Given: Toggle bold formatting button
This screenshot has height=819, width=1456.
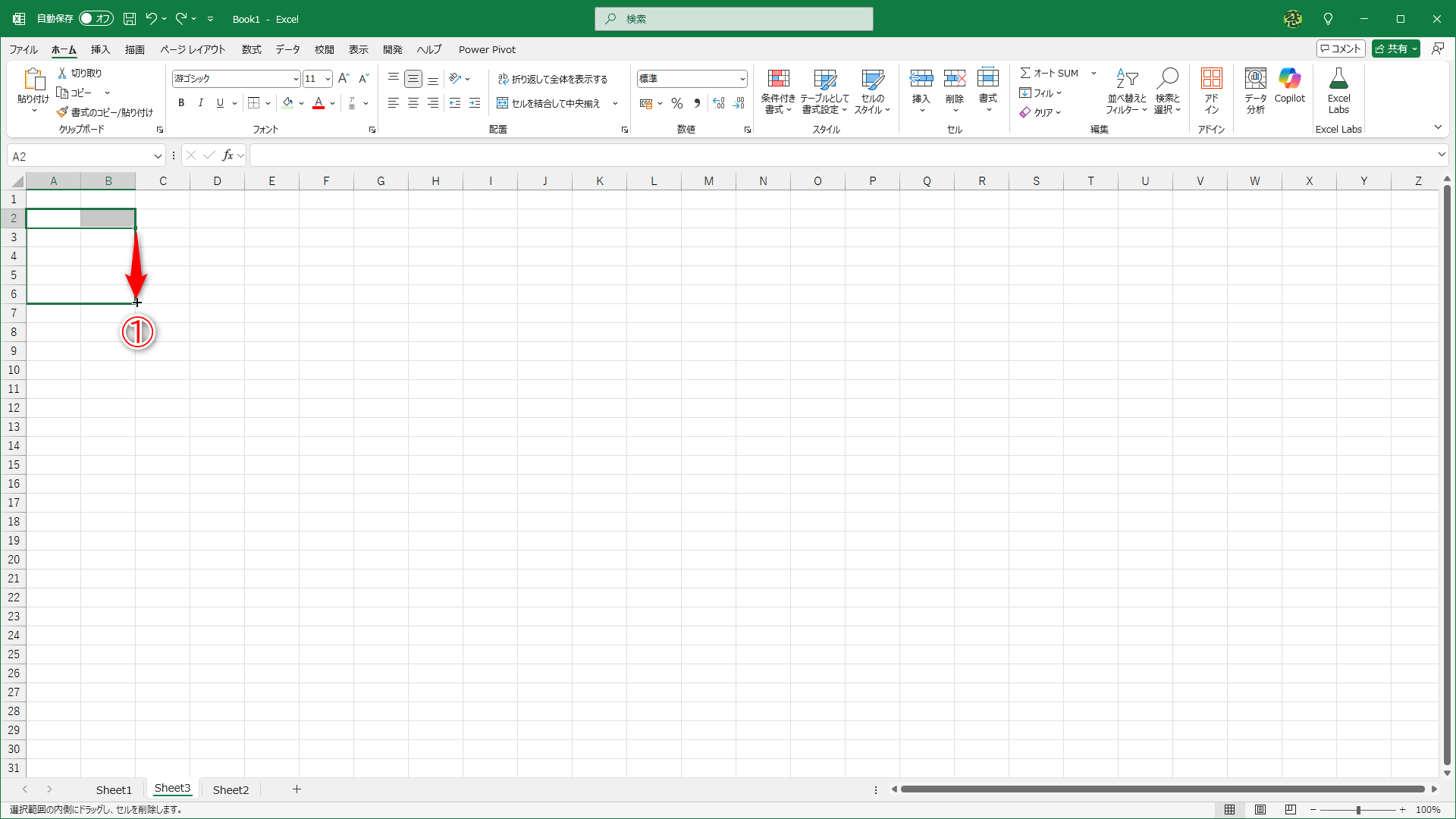Looking at the screenshot, I should pyautogui.click(x=181, y=103).
